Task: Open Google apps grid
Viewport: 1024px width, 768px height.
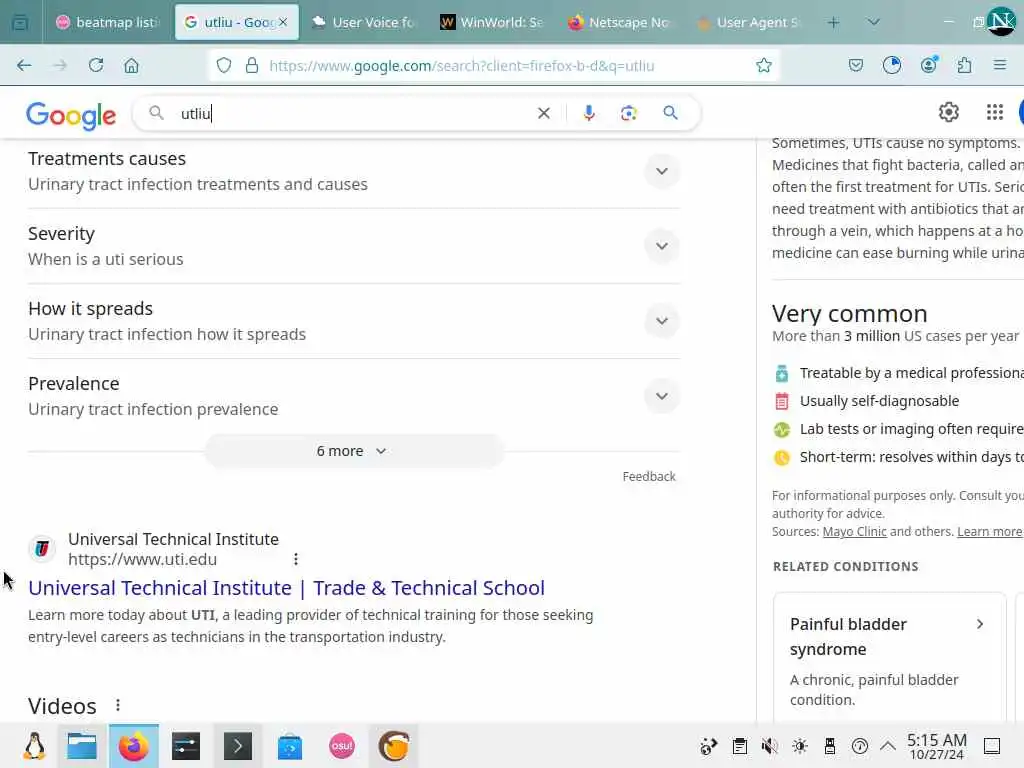Action: point(995,112)
